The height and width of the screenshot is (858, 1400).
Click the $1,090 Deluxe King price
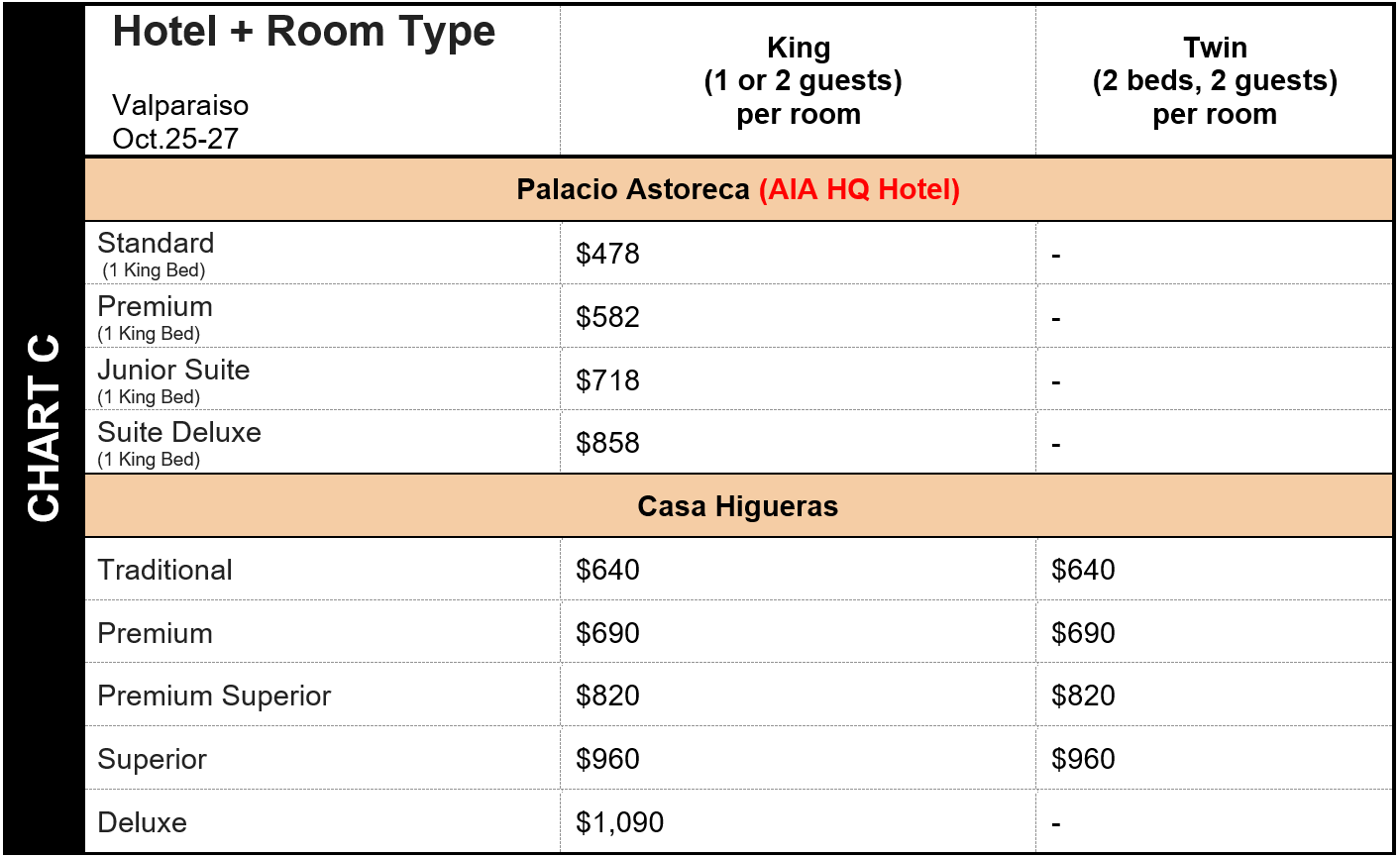click(619, 822)
